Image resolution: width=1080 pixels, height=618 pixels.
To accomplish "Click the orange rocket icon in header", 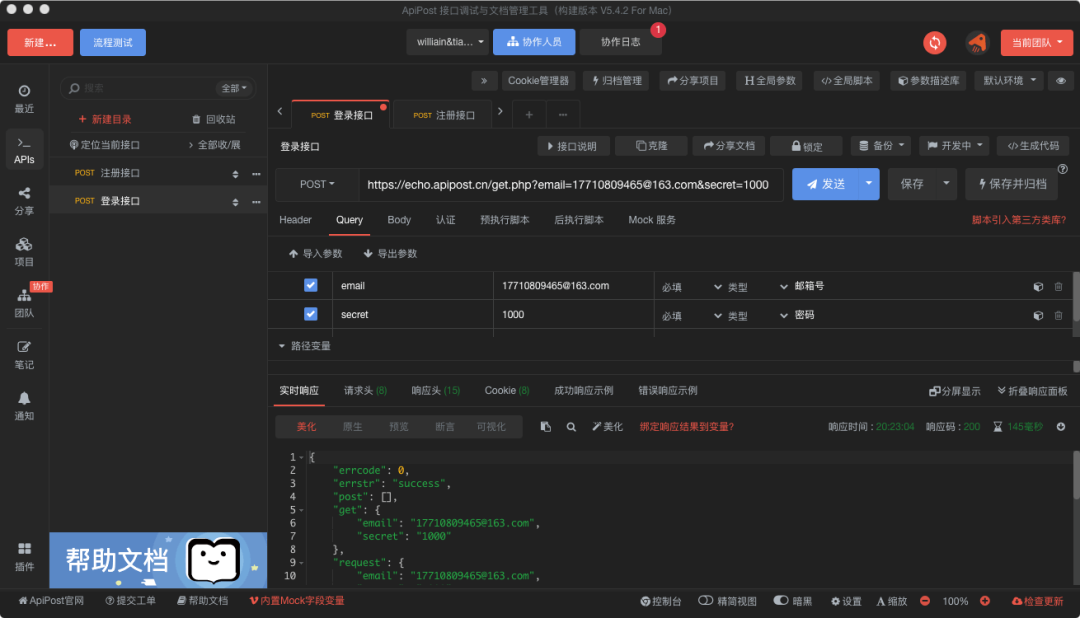I will point(977,43).
